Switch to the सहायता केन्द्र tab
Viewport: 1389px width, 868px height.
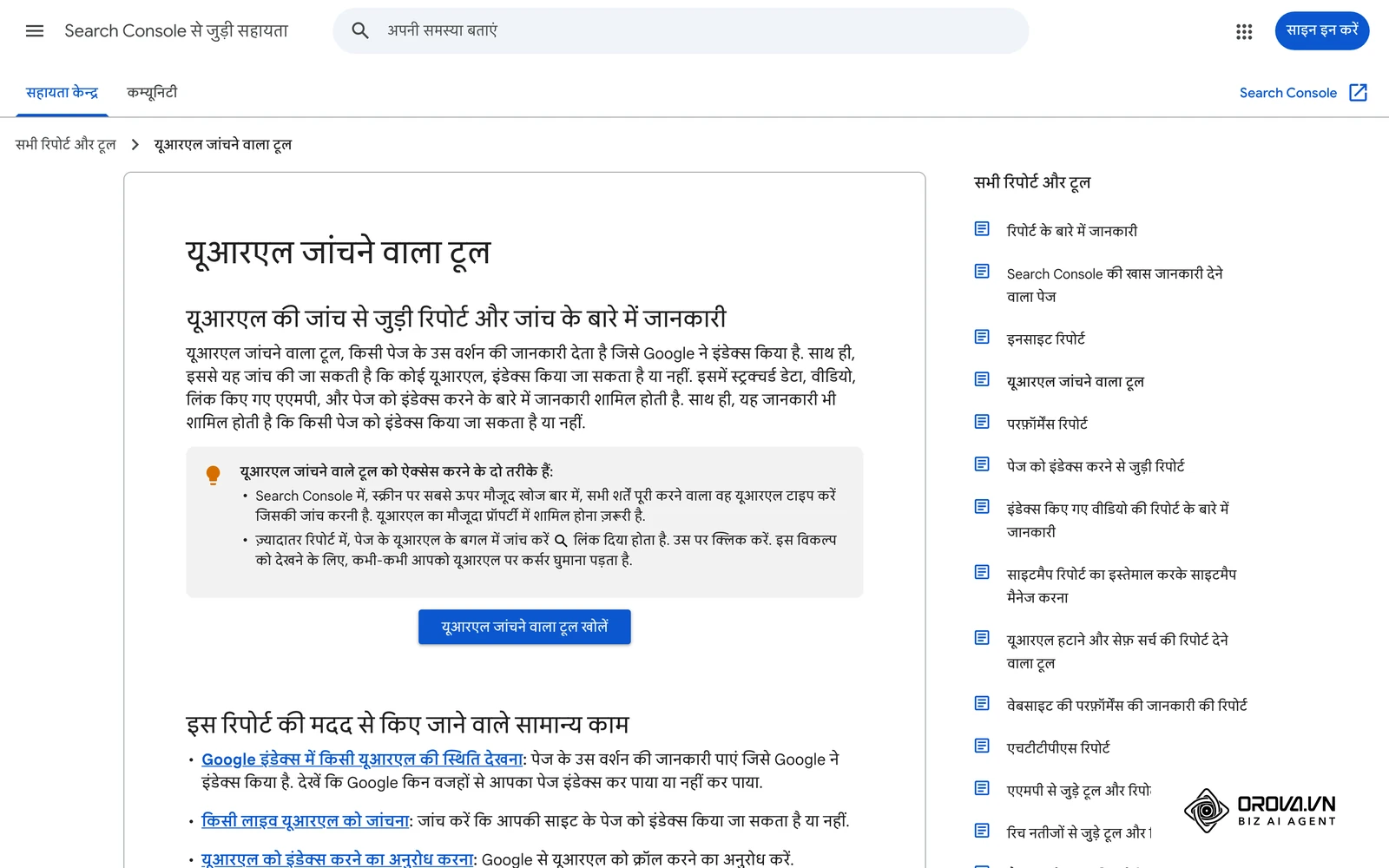[62, 93]
